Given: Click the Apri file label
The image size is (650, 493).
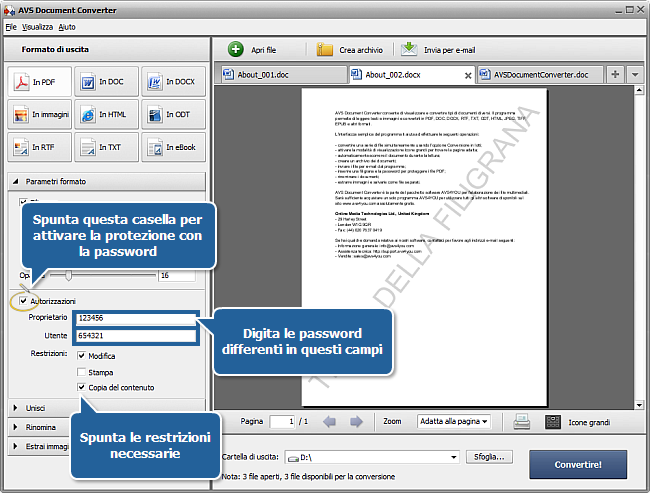Looking at the screenshot, I should coord(264,50).
